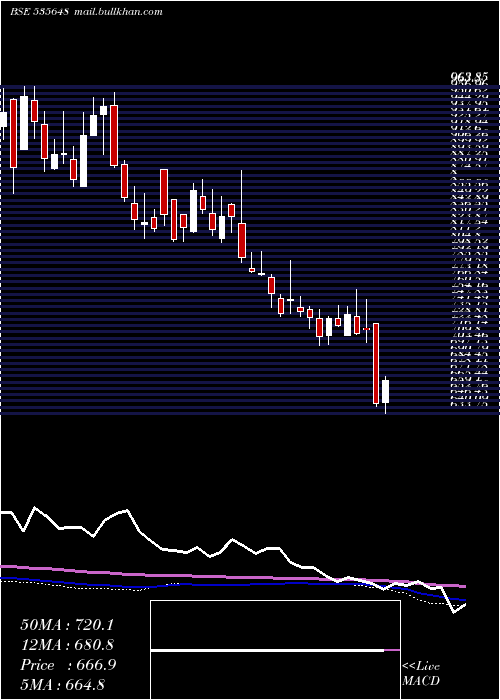The image size is (500, 700).
Task: Click the 963.85 top price label
Action: pyautogui.click(x=469, y=76)
